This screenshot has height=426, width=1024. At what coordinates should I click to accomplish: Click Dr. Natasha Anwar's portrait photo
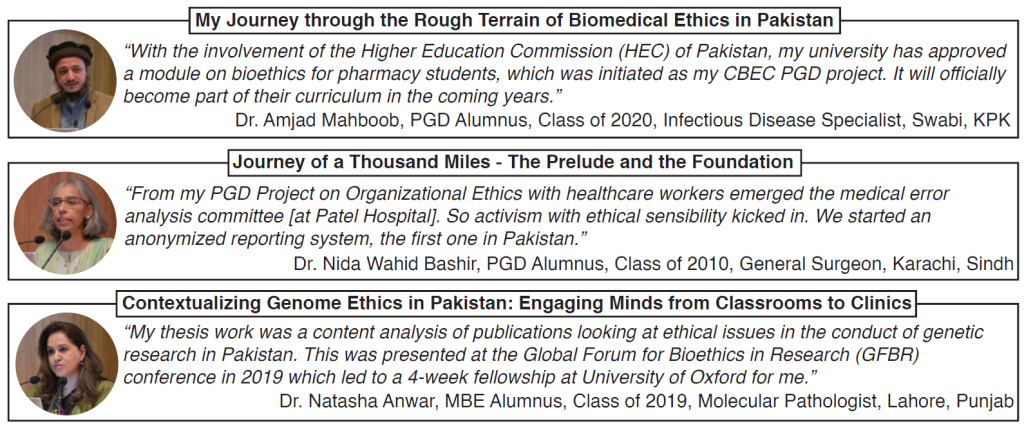(x=65, y=364)
